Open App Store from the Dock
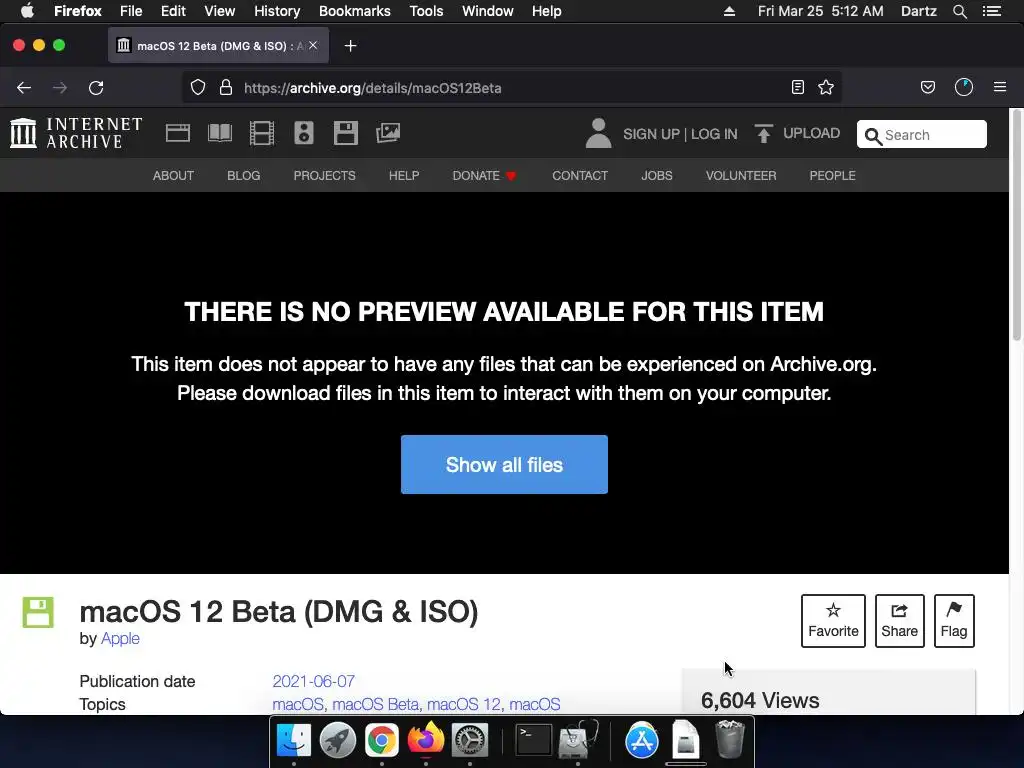1024x768 pixels. tap(641, 741)
